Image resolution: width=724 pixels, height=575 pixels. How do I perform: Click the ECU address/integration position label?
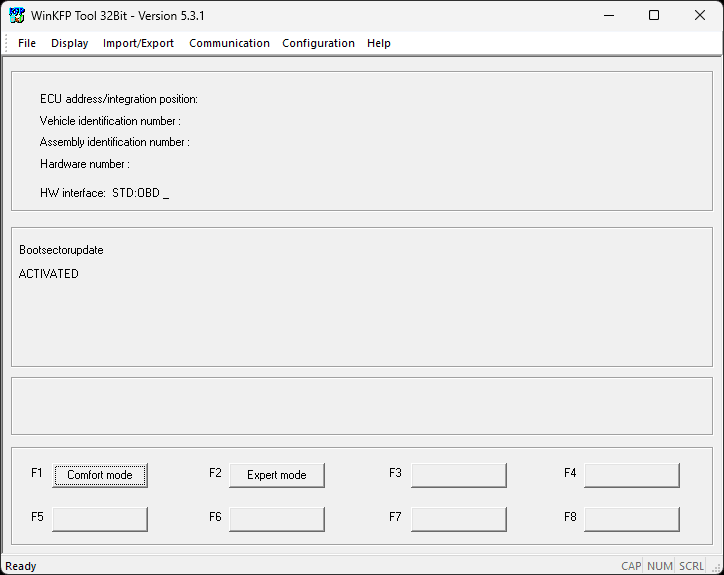pos(119,99)
